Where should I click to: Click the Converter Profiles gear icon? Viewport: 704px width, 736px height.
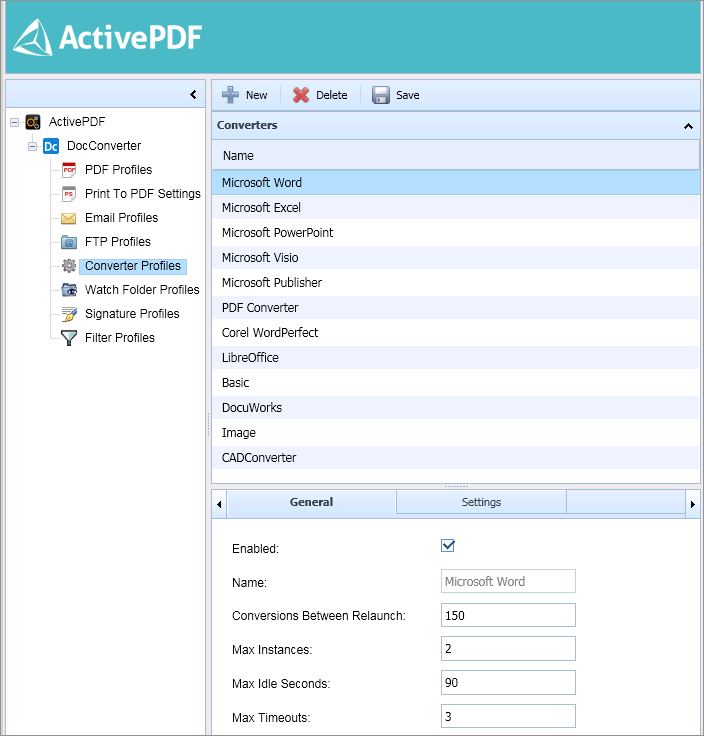click(x=69, y=266)
